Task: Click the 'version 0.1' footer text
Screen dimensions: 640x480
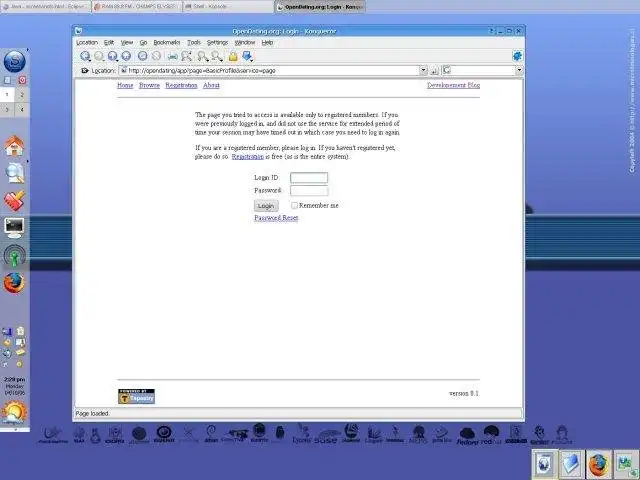Action: click(x=464, y=393)
